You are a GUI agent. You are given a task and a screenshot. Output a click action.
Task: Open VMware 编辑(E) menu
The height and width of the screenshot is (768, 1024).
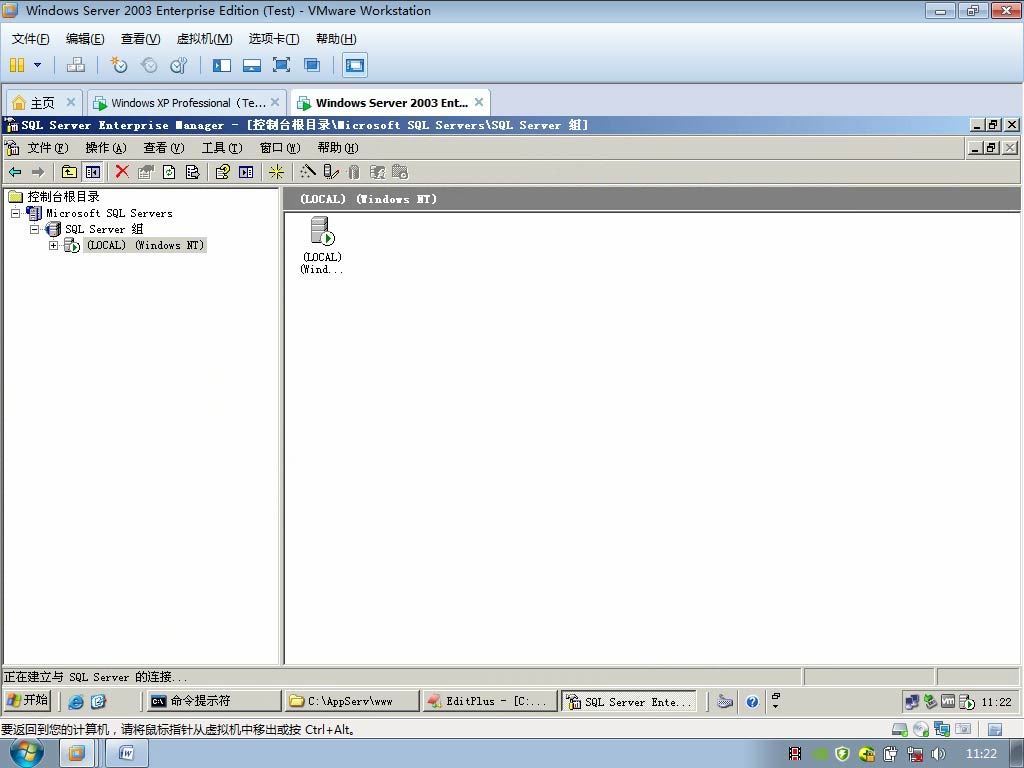tap(85, 39)
